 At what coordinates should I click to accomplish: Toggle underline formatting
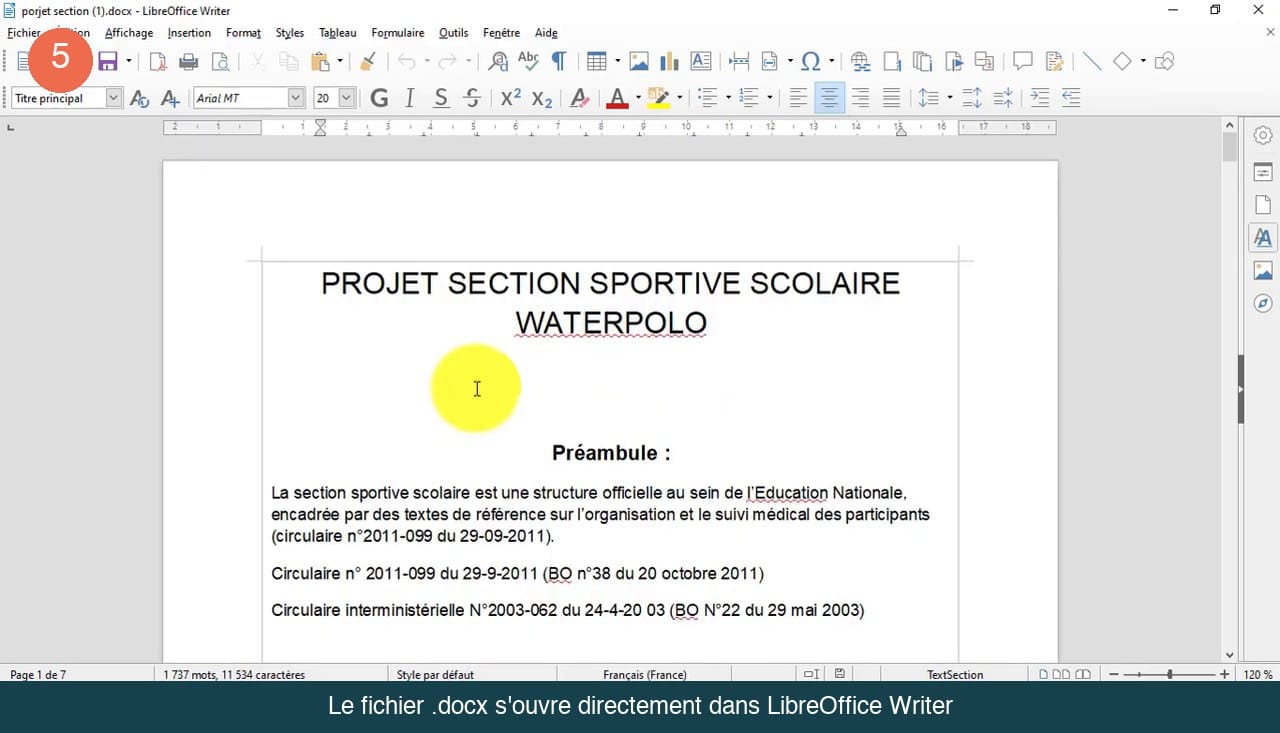(x=441, y=98)
